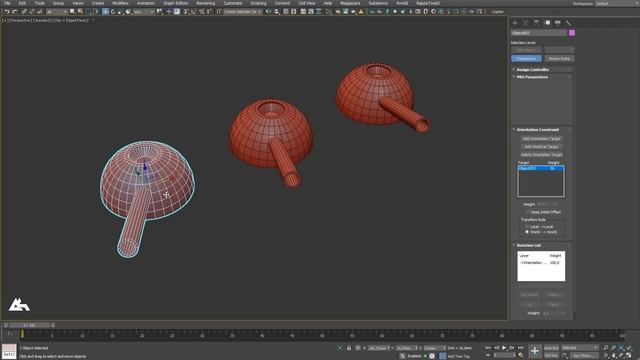The image size is (640, 360).
Task: Click the time slider handle
Action: click(x=29, y=325)
